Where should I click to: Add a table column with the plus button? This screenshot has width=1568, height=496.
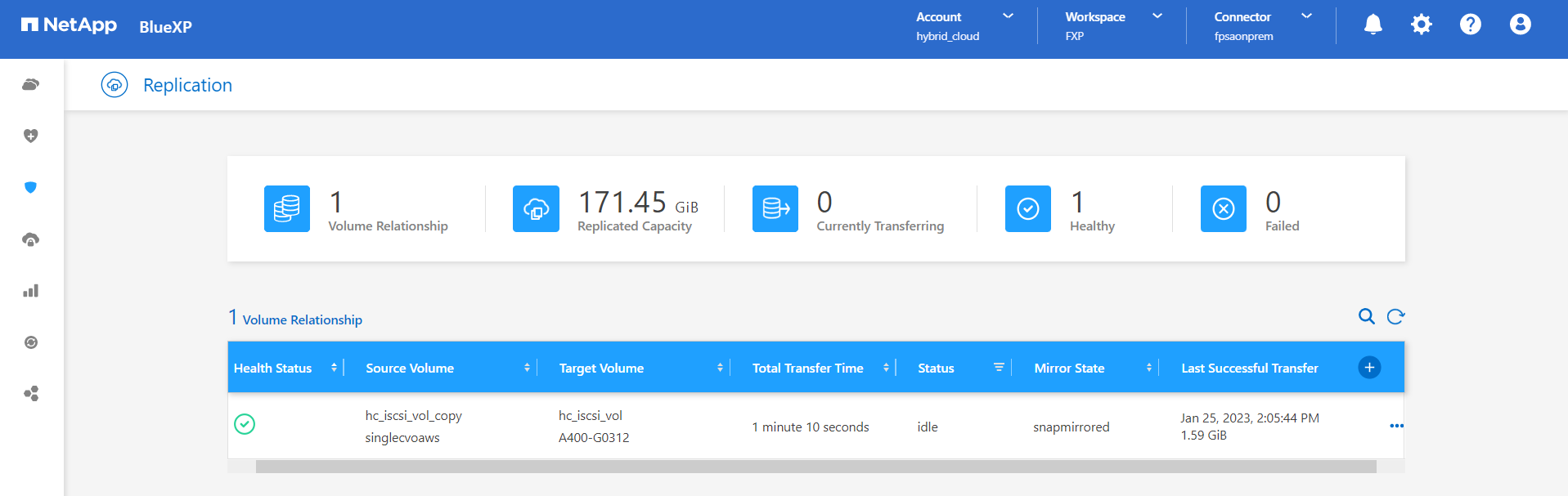[1369, 368]
